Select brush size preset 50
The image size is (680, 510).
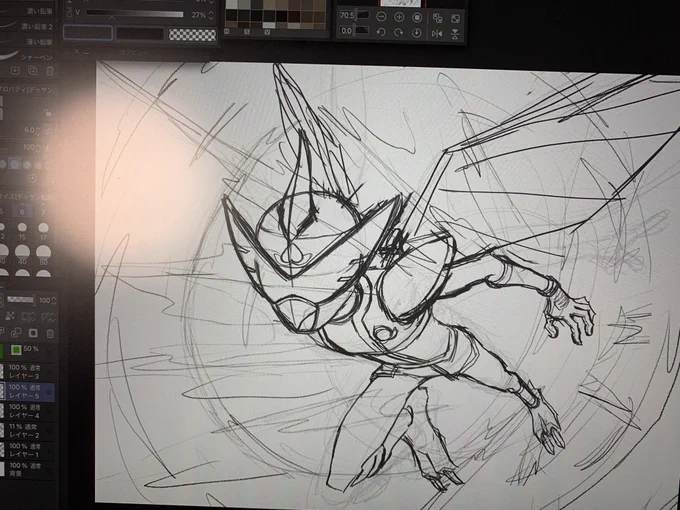pos(43,255)
